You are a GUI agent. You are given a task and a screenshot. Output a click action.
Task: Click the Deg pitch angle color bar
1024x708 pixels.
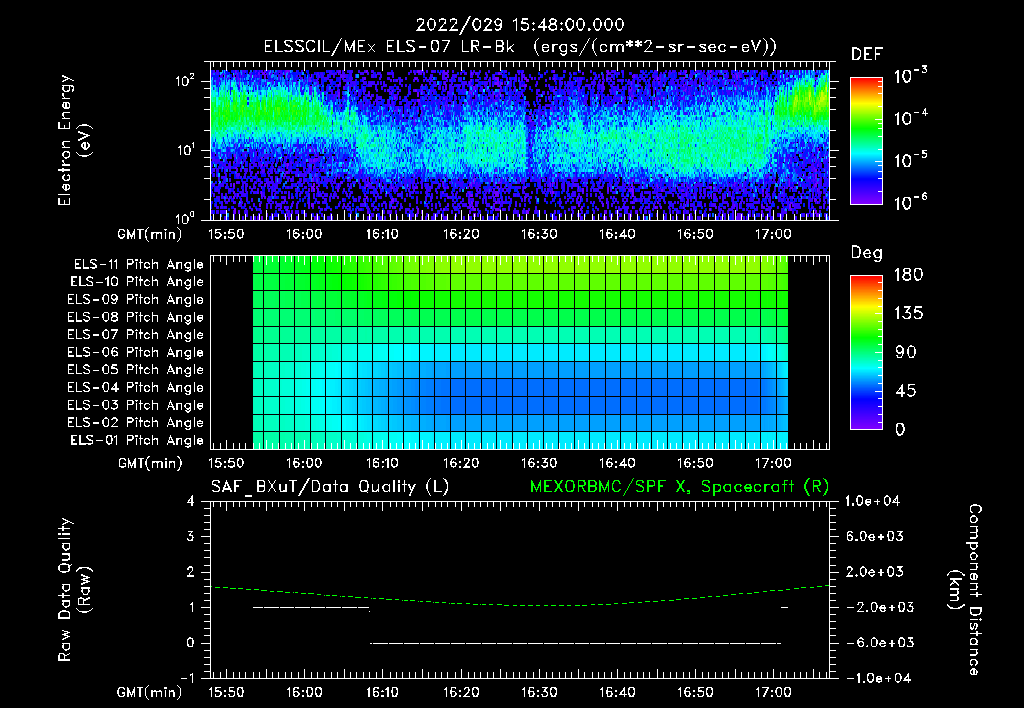coord(866,352)
